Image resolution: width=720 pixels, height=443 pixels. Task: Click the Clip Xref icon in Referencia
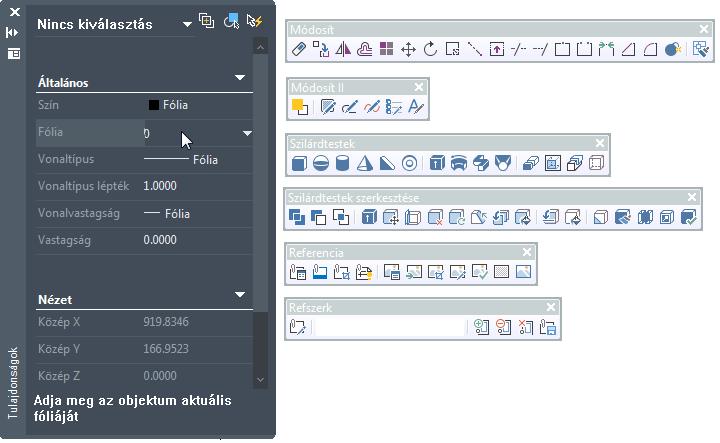342,272
